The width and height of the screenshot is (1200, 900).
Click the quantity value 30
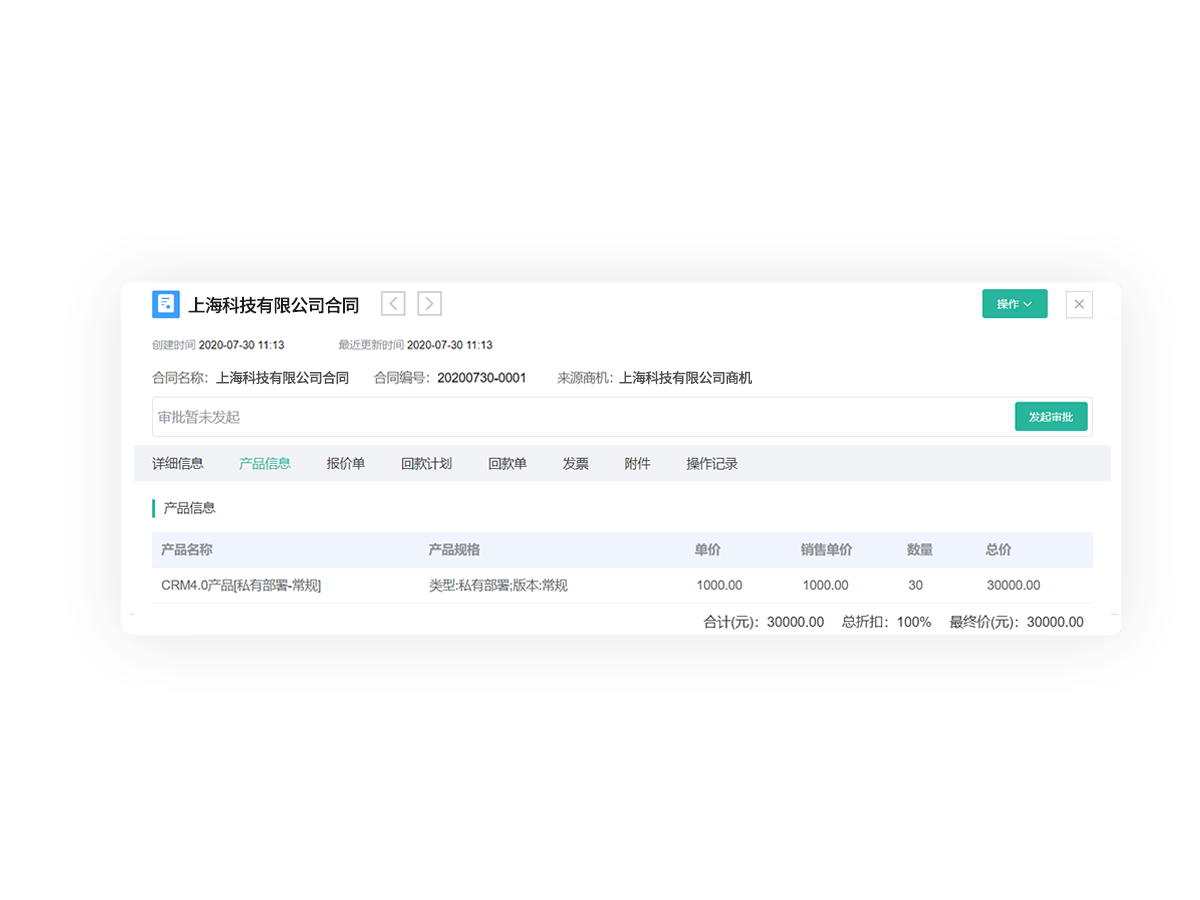coord(916,586)
